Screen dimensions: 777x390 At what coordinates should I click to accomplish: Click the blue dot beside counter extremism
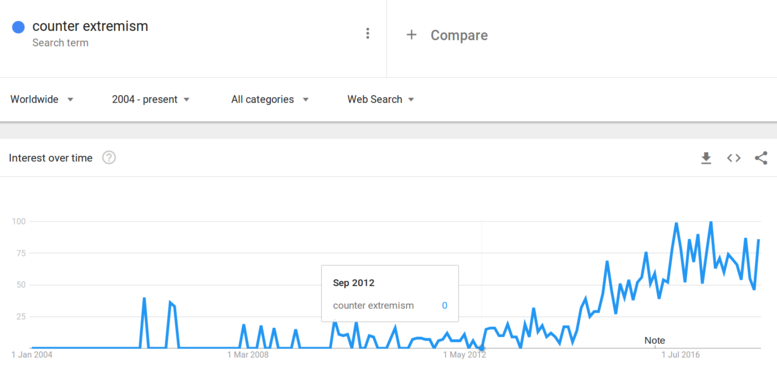click(x=18, y=27)
